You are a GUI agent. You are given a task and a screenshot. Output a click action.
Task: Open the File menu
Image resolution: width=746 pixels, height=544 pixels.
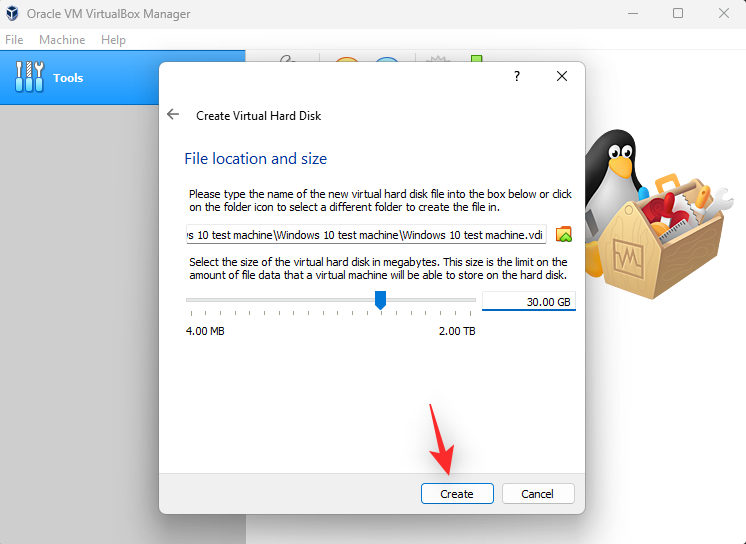click(14, 40)
